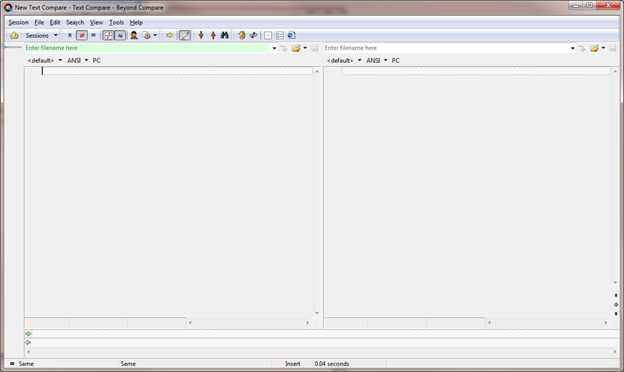The height and width of the screenshot is (372, 624).
Task: Copy to other side yellow arrow
Action: pyautogui.click(x=170, y=35)
